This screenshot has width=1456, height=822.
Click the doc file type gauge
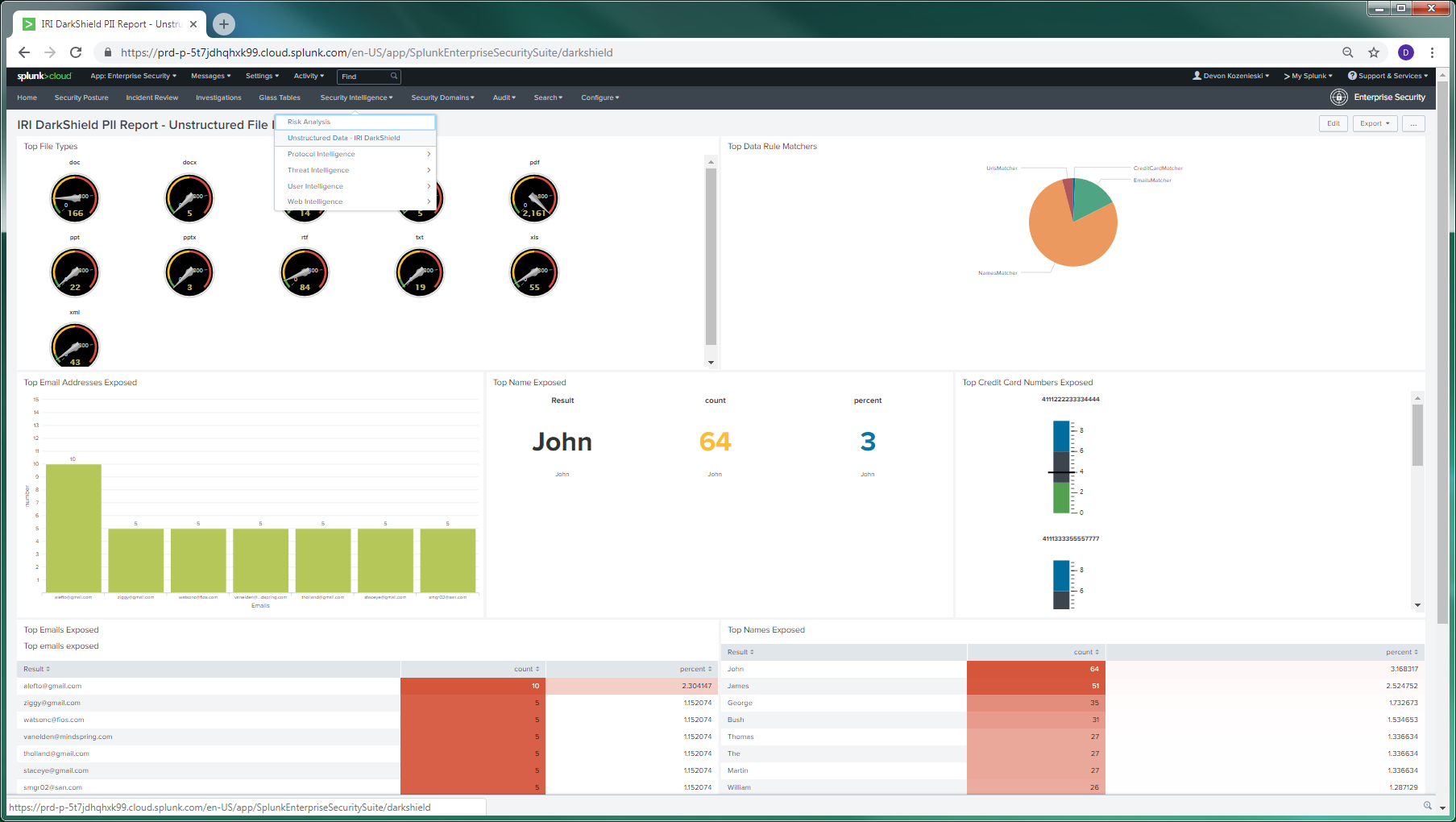point(75,198)
